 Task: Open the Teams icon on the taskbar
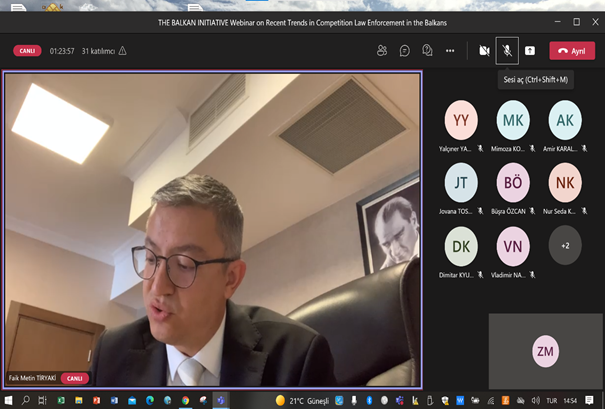pyautogui.click(x=221, y=400)
